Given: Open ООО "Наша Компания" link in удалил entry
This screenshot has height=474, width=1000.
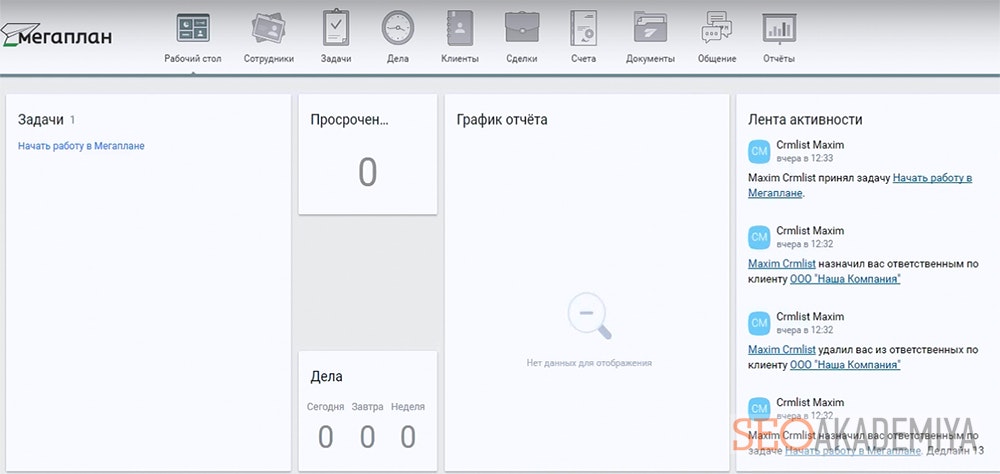Looking at the screenshot, I should [845, 366].
